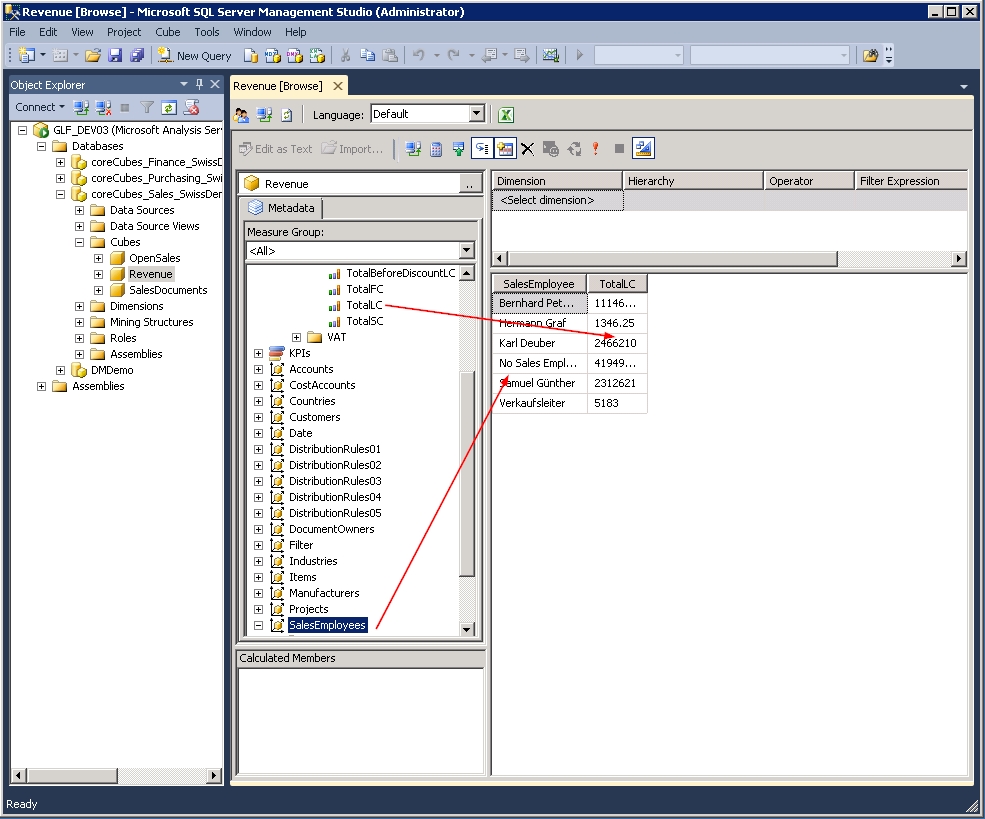Open the Tools menu
The width and height of the screenshot is (985, 819).
(207, 32)
